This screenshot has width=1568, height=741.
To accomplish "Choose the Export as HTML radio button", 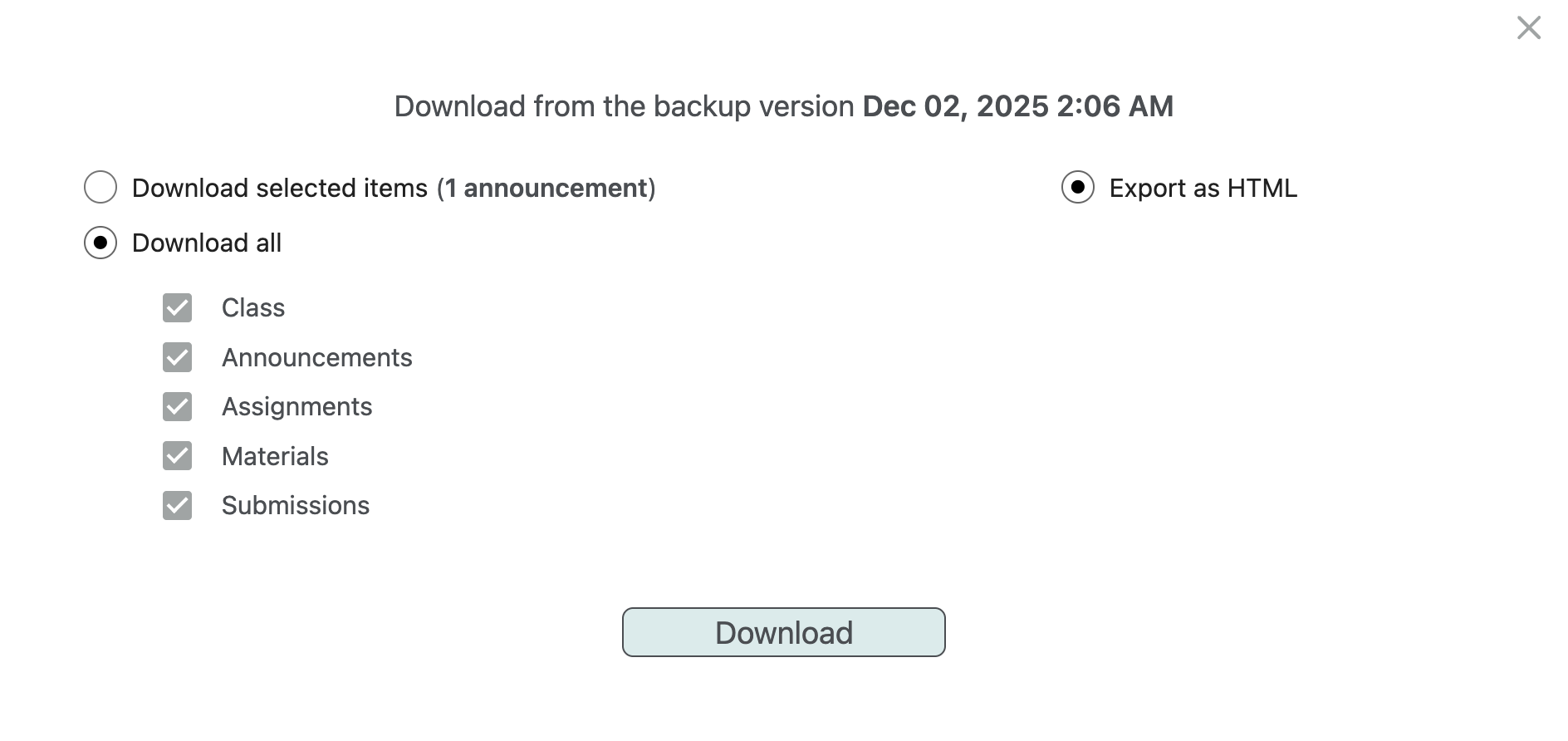I will click(x=1077, y=188).
